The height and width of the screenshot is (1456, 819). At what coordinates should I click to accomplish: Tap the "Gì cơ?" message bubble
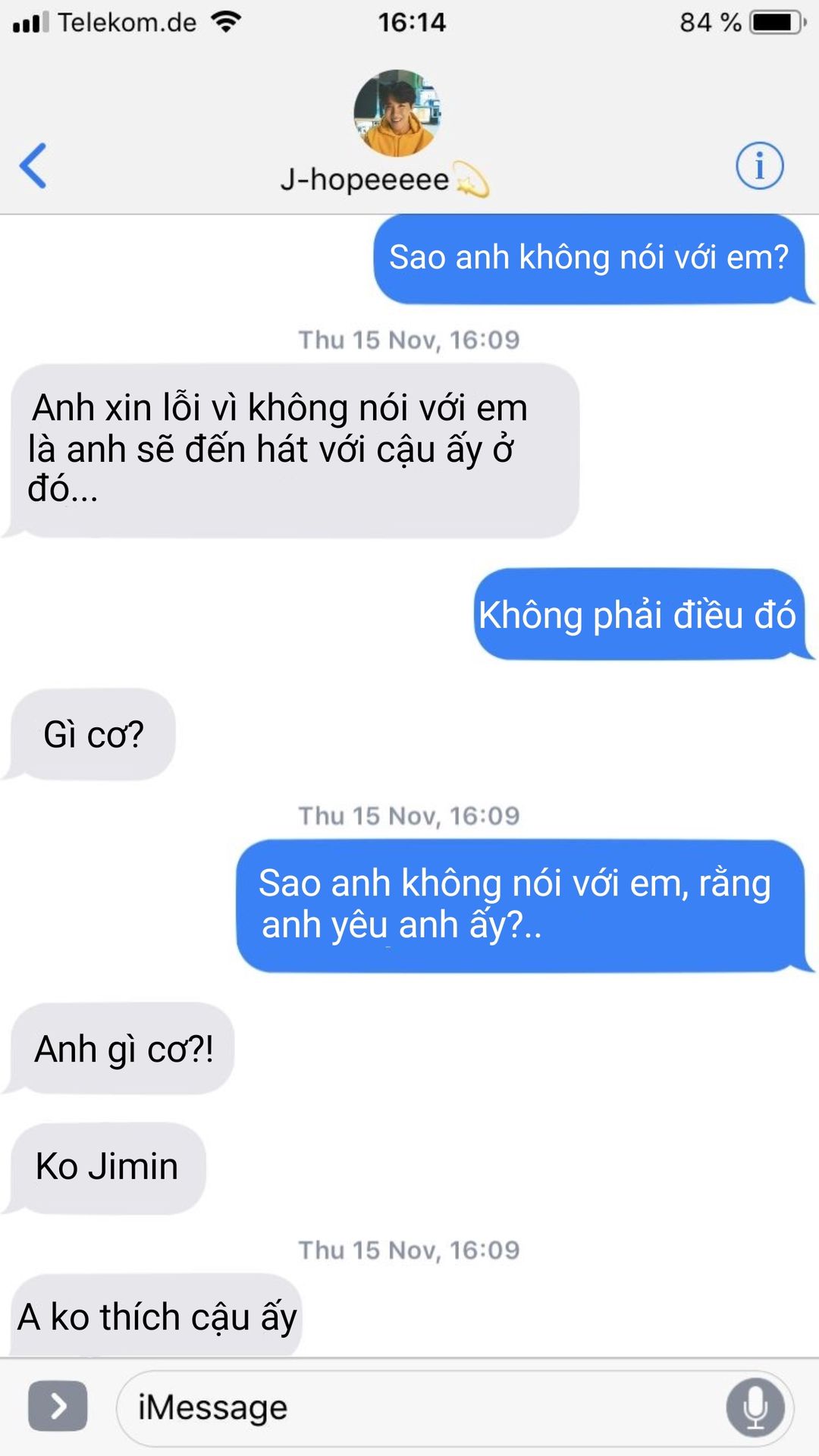tap(91, 734)
